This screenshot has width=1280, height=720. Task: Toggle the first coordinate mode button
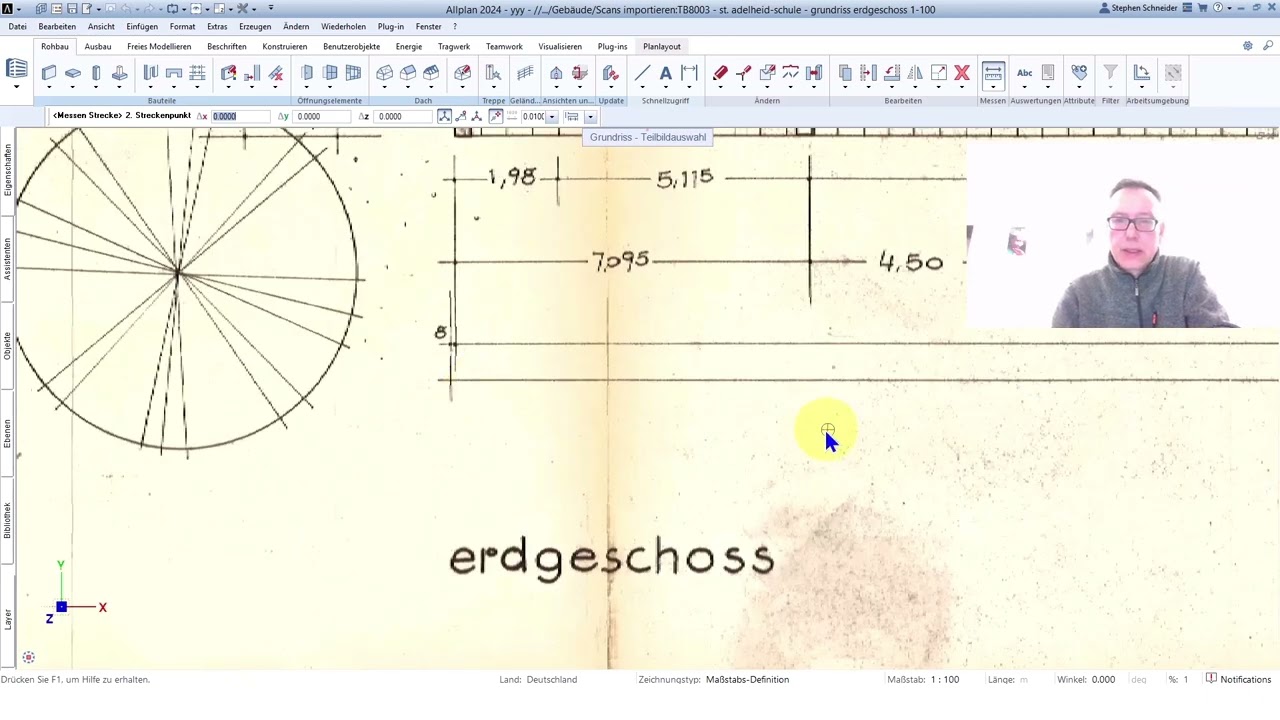tap(444, 116)
